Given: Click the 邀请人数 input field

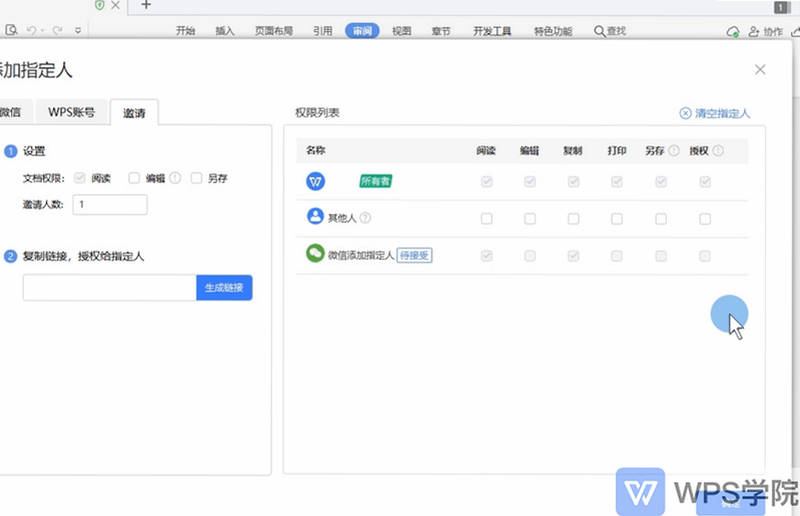Looking at the screenshot, I should pyautogui.click(x=110, y=205).
